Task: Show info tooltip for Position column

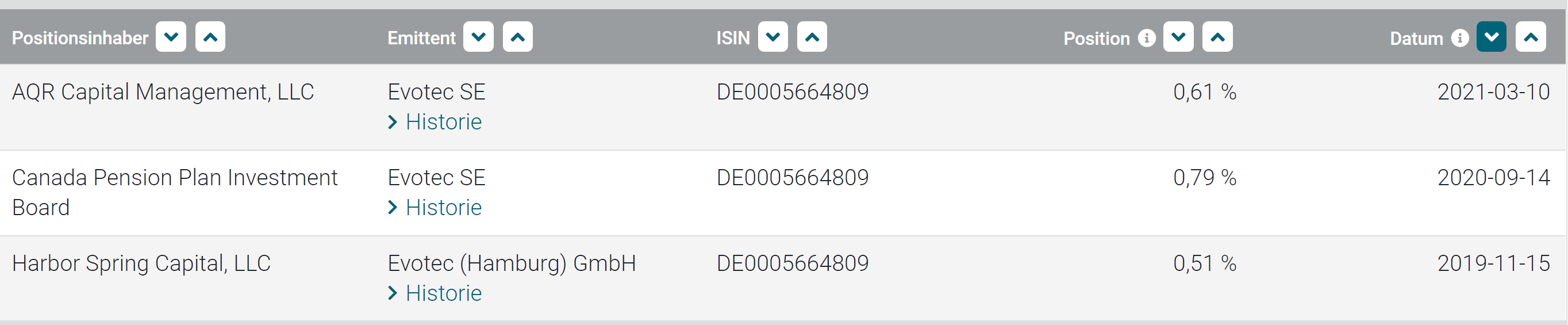Action: point(1147,38)
